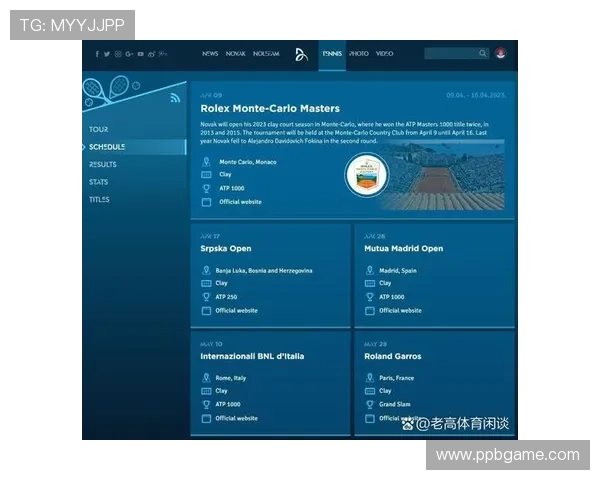Open the Mutua Madrid Open title

click(404, 249)
